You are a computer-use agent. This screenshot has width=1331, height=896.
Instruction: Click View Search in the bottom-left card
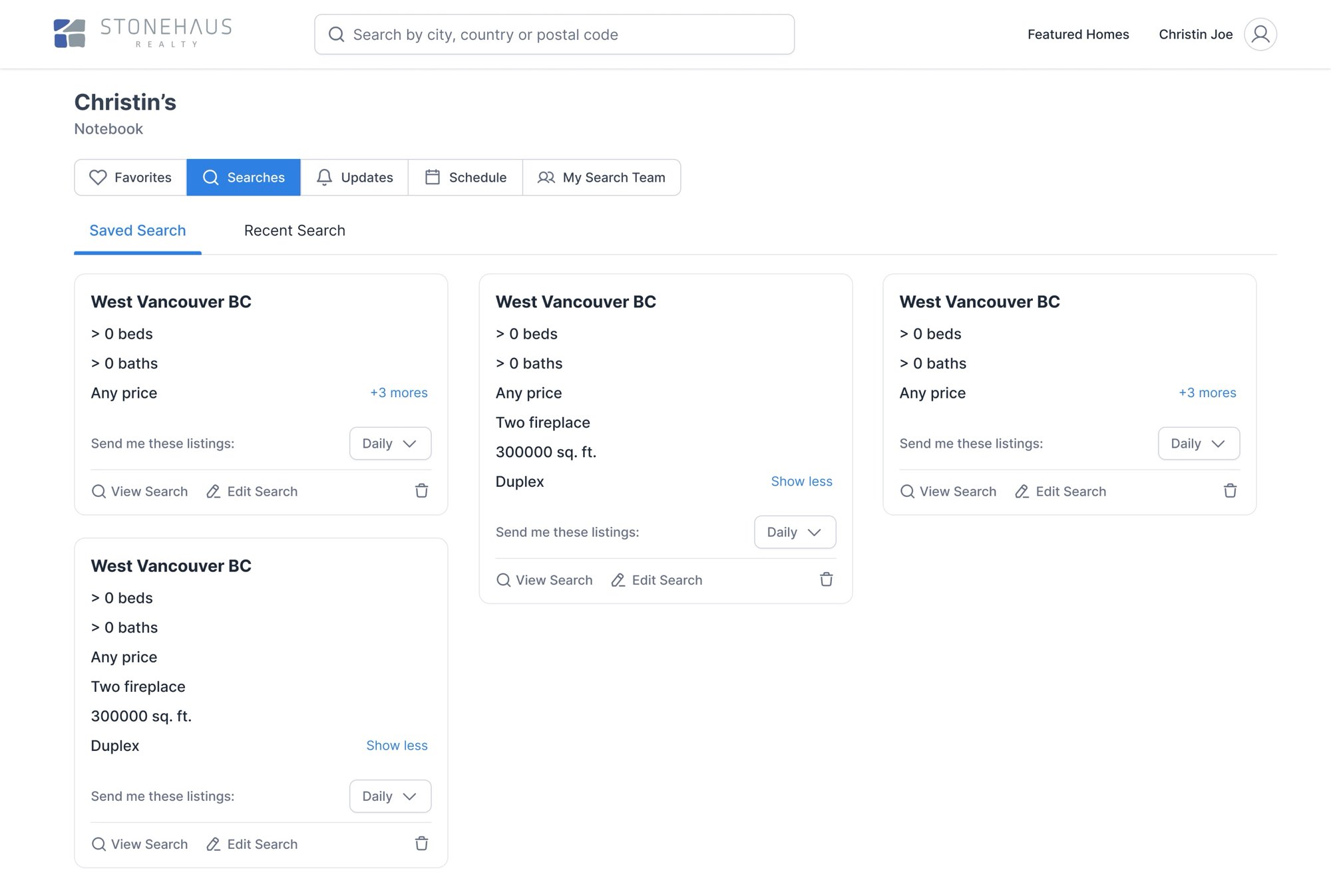[x=140, y=844]
